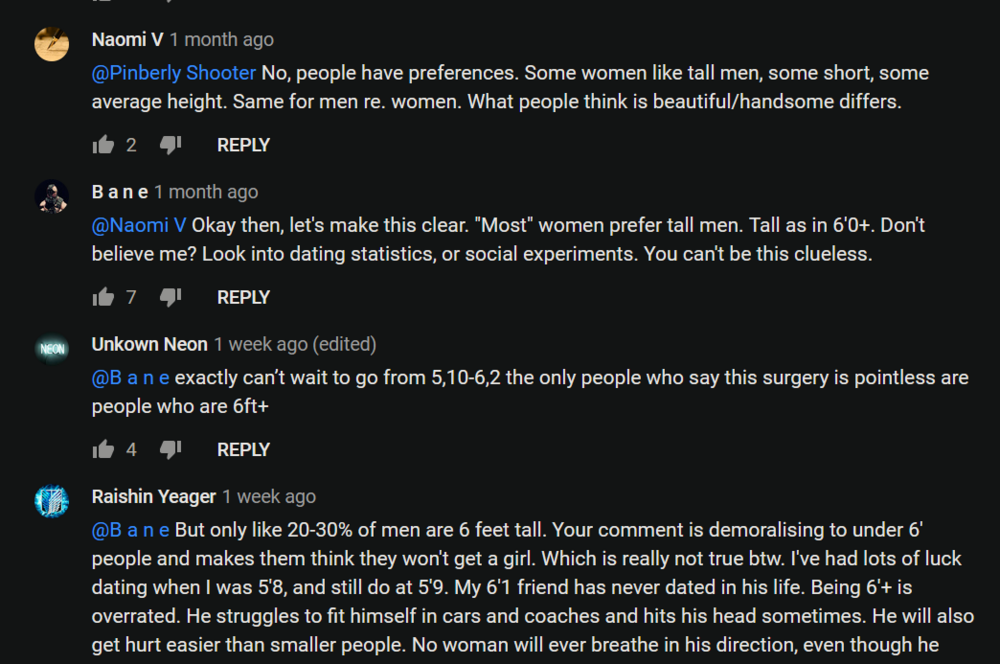Dislike Naomi V's comment
Image resolution: width=1000 pixels, height=664 pixels.
pos(170,145)
